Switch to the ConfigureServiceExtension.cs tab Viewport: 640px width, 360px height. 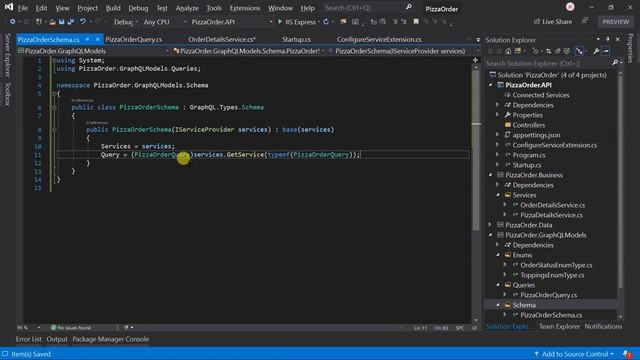click(x=379, y=40)
